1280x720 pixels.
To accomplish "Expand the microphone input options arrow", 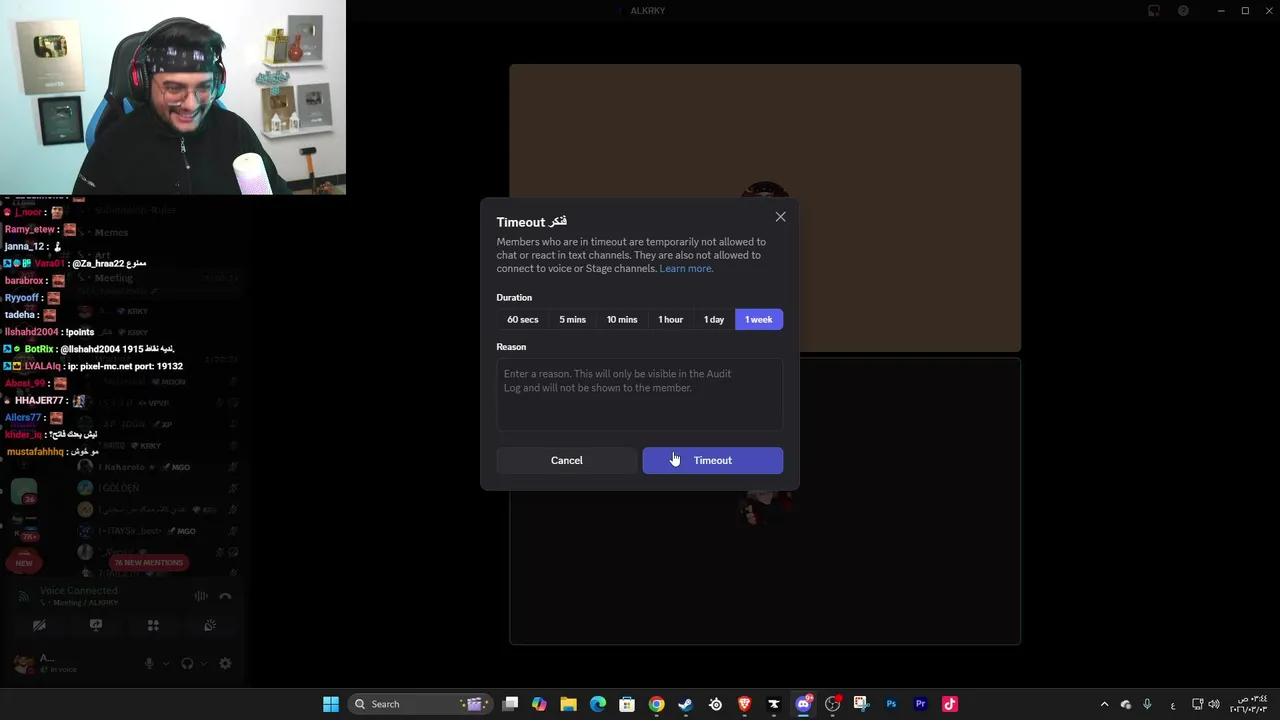I will 165,663.
